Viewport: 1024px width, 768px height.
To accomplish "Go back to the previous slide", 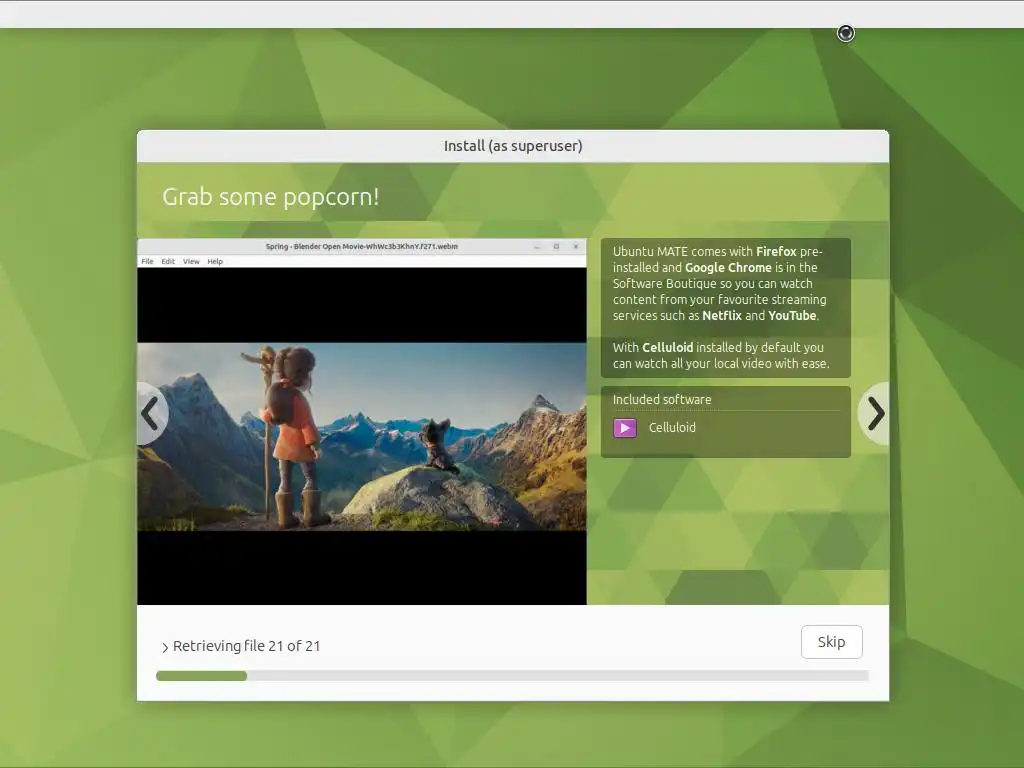I will [x=152, y=413].
